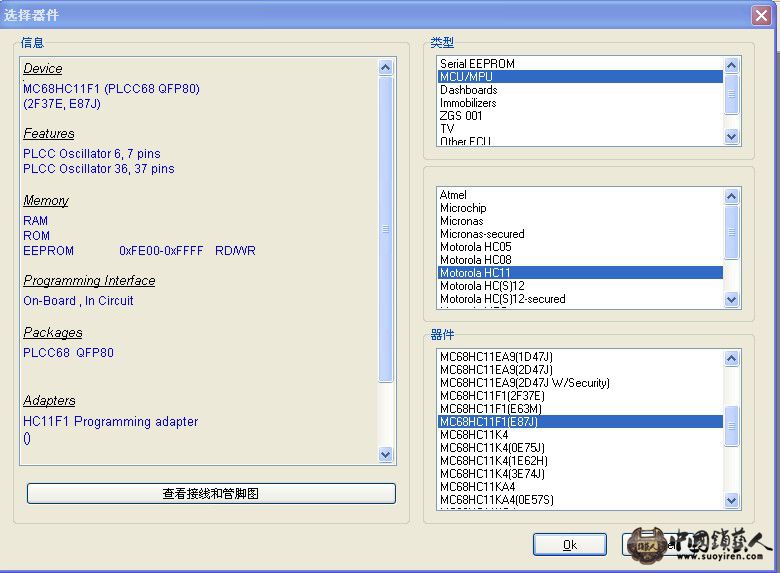Screen dimensions: 780x573
Task: Click the ROM memory row
Action: pyautogui.click(x=36, y=236)
